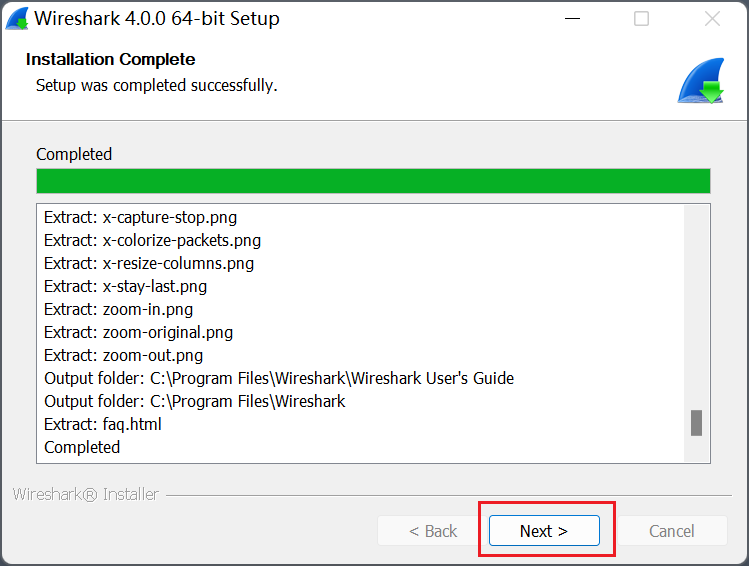Select the 'Extract: zoom-original.png' log entry

(139, 332)
